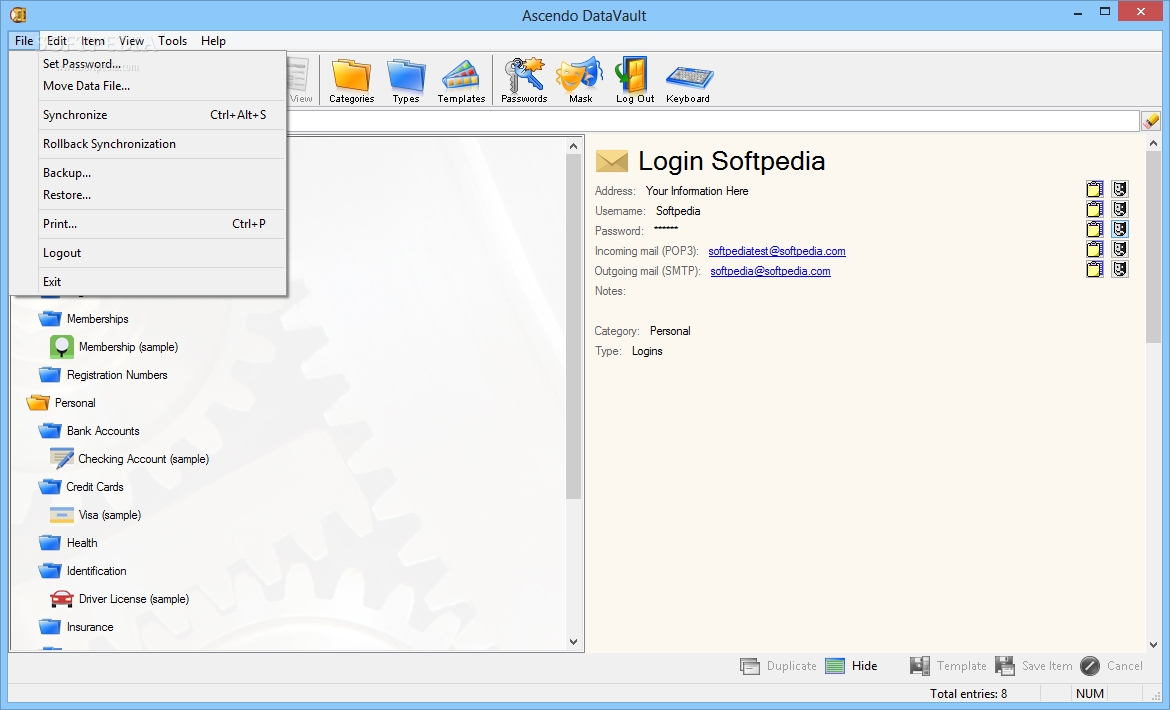
Task: Copy the Outgoing mail (SMTP) field value
Action: pyautogui.click(x=1095, y=269)
